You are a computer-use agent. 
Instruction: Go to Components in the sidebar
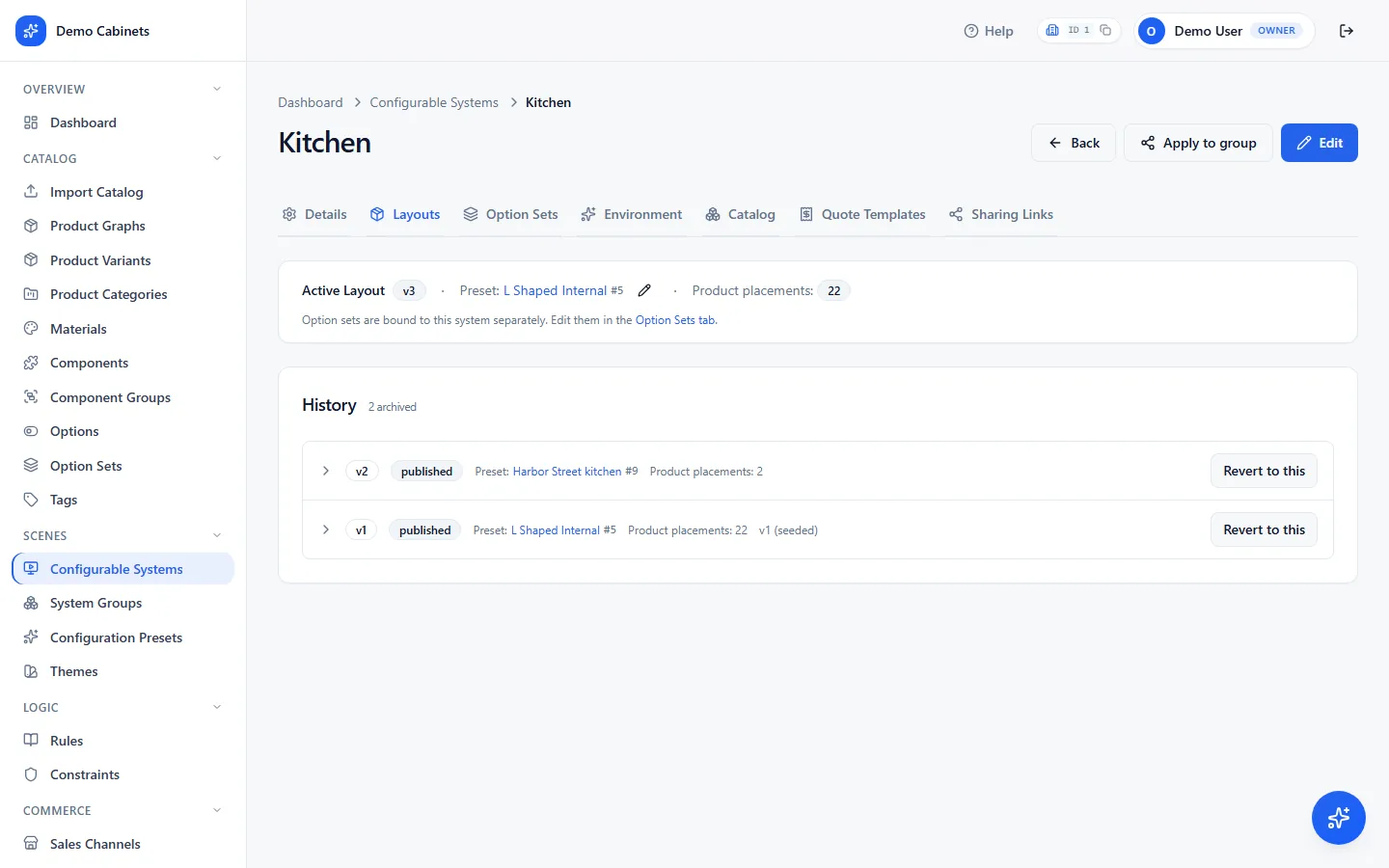[x=123, y=363]
